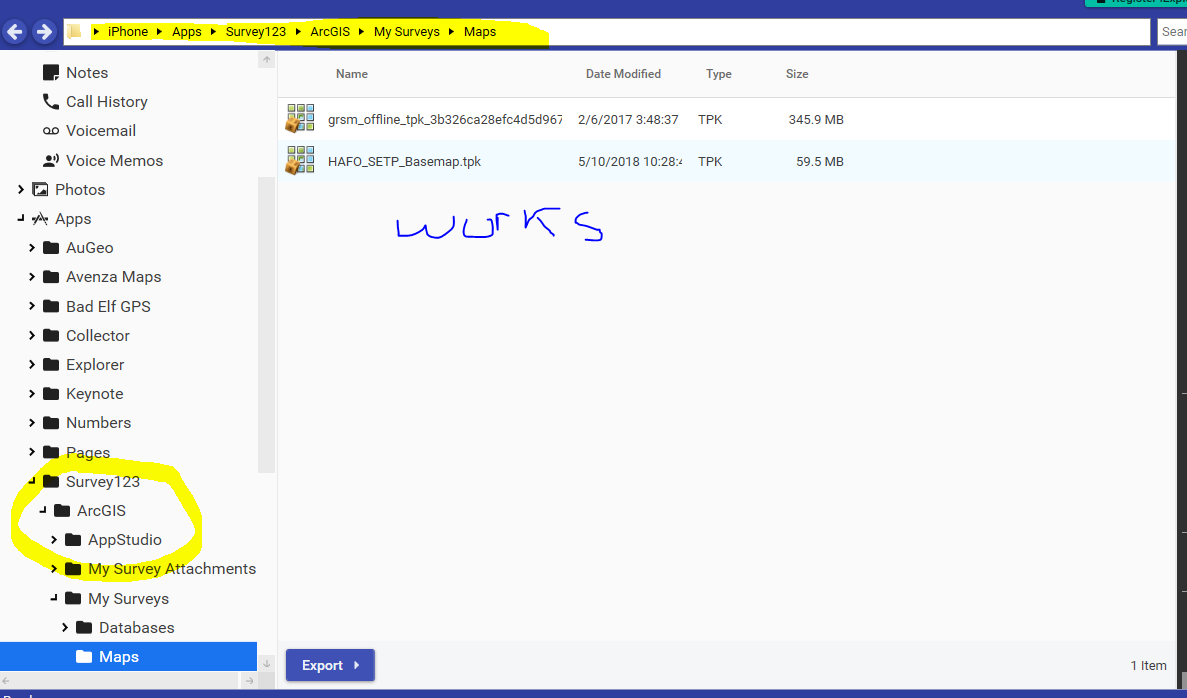Click in the Search field
The width and height of the screenshot is (1187, 698).
(x=1172, y=32)
